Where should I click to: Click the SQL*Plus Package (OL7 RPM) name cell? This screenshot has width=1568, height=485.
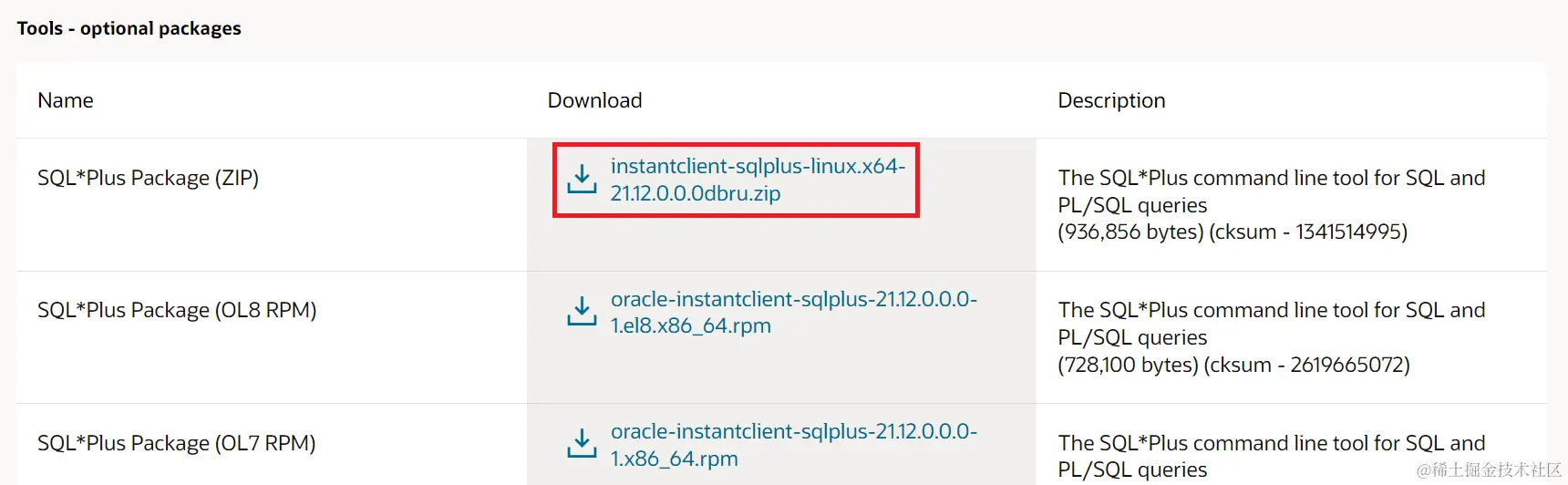point(176,443)
